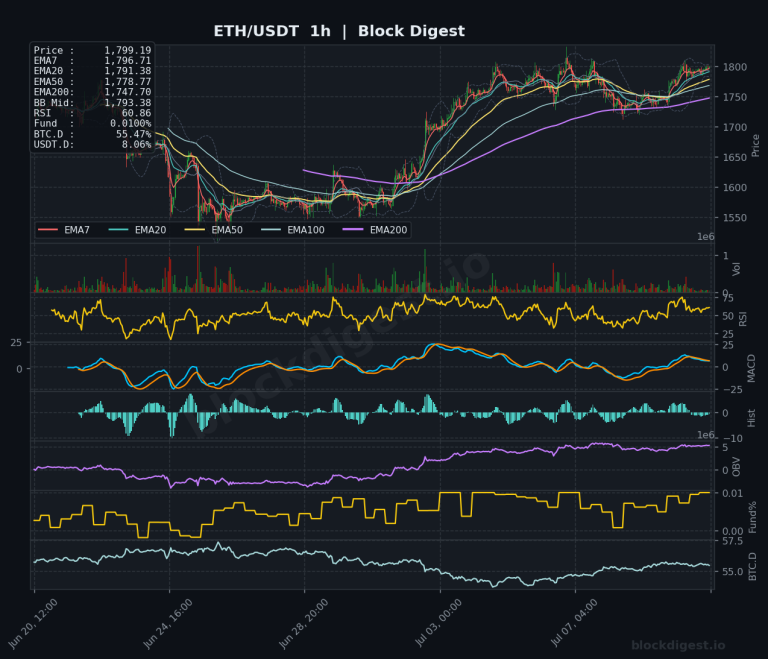Click the Jun 28, 20:00 date tick
This screenshot has width=768, height=659.
point(304,624)
